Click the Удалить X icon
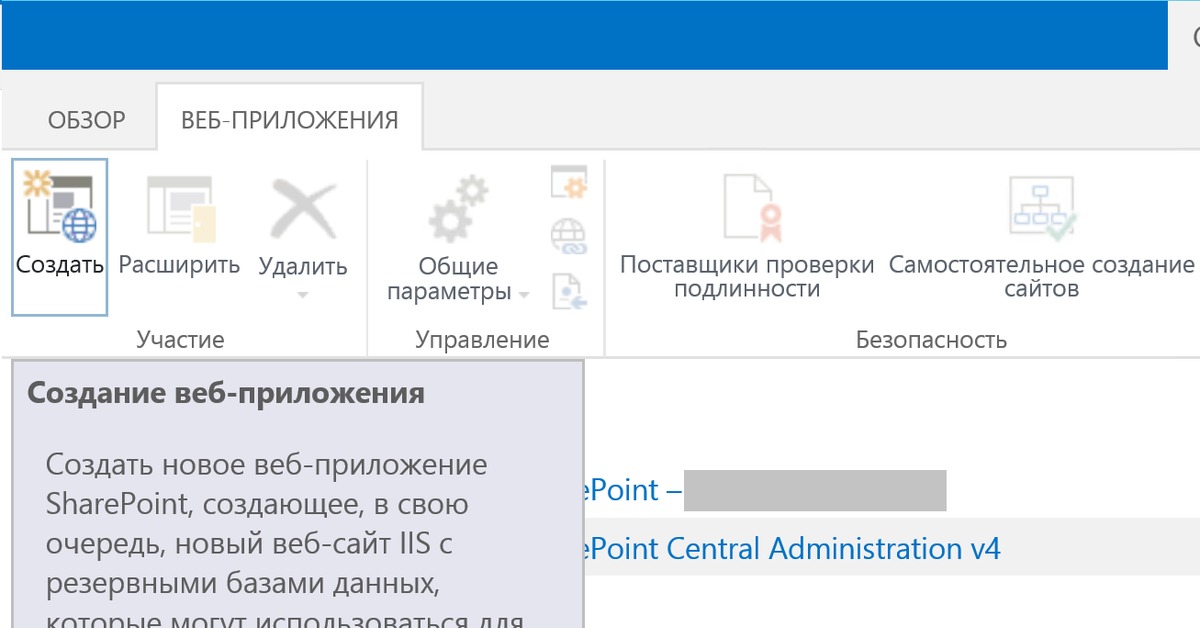Viewport: 1200px width, 628px height. coord(303,209)
